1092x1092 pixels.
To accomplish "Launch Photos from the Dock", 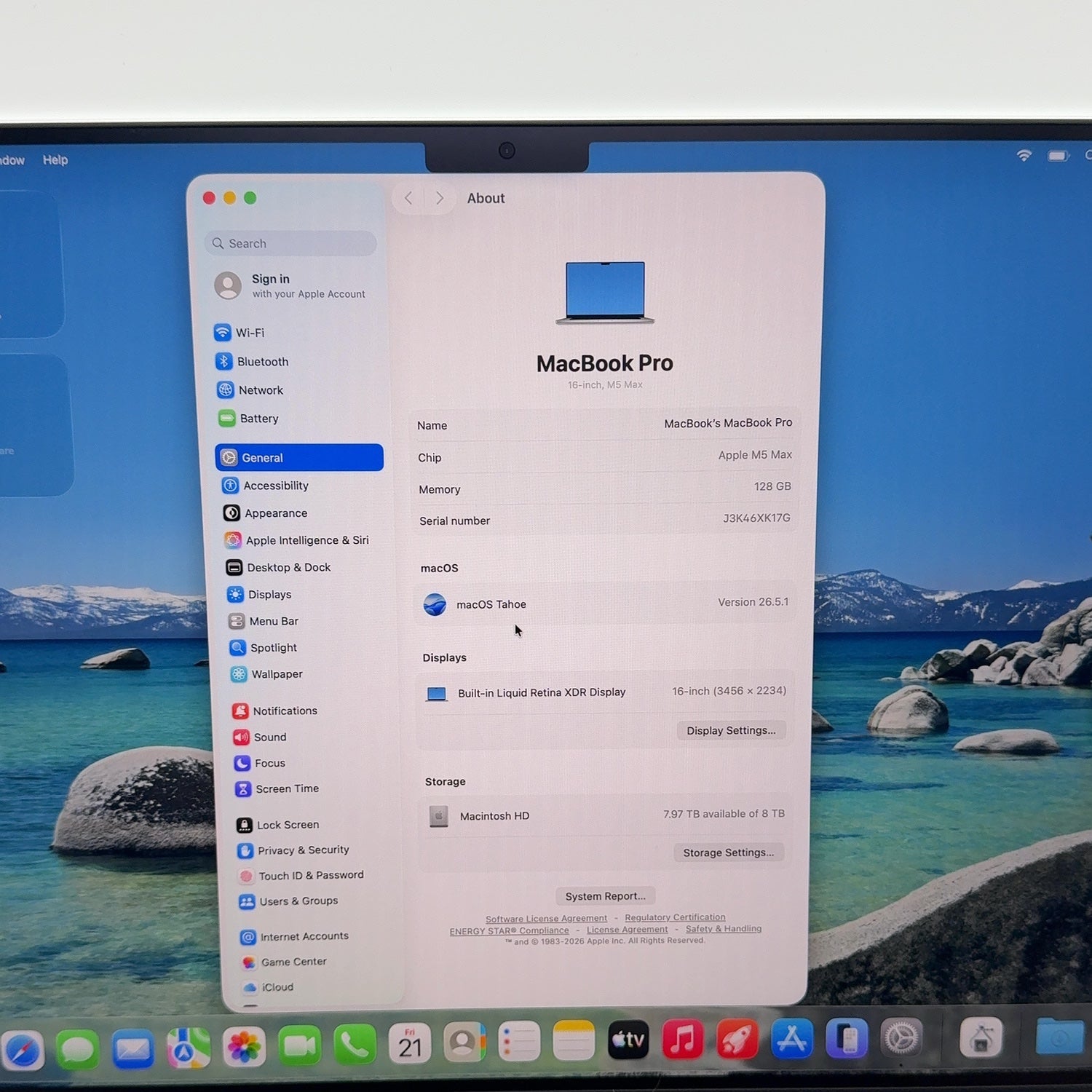I will click(x=244, y=1047).
